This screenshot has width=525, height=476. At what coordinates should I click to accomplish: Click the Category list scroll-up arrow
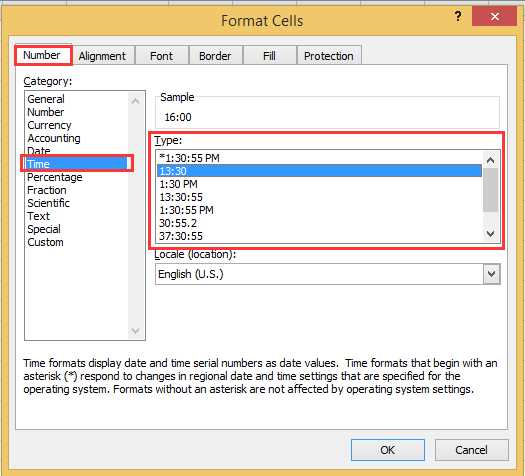pyautogui.click(x=135, y=100)
